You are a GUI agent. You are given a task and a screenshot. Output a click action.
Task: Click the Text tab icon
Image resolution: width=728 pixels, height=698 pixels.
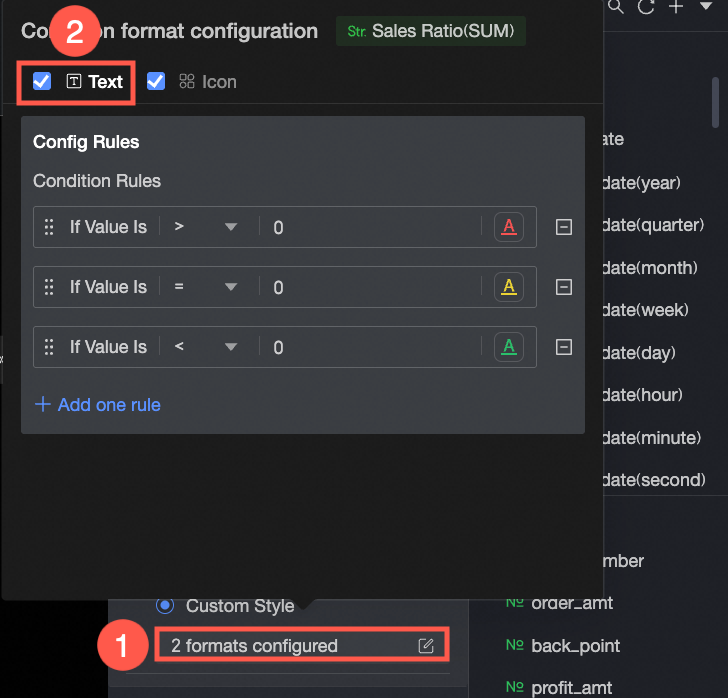coord(74,81)
